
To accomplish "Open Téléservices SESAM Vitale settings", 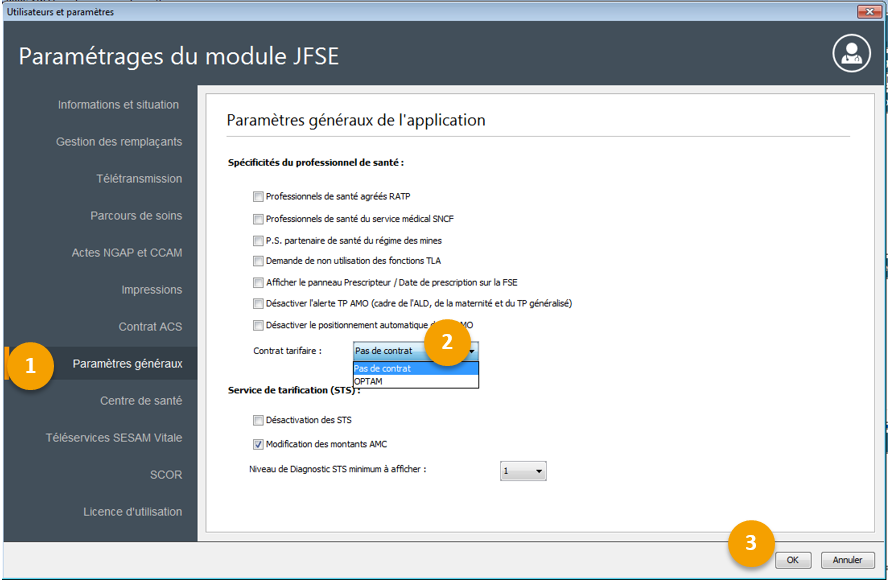I will tap(114, 438).
